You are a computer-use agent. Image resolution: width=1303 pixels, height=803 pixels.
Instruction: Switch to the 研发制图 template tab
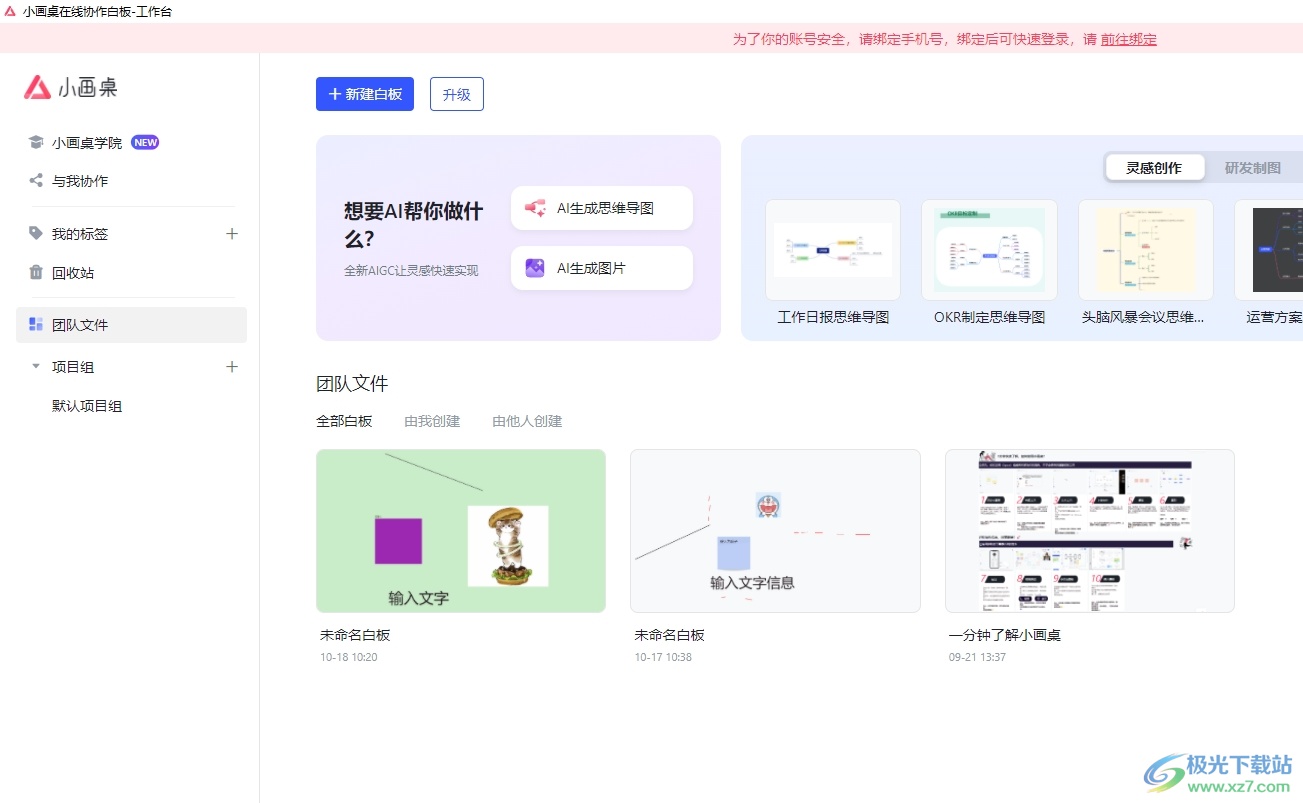point(1253,168)
